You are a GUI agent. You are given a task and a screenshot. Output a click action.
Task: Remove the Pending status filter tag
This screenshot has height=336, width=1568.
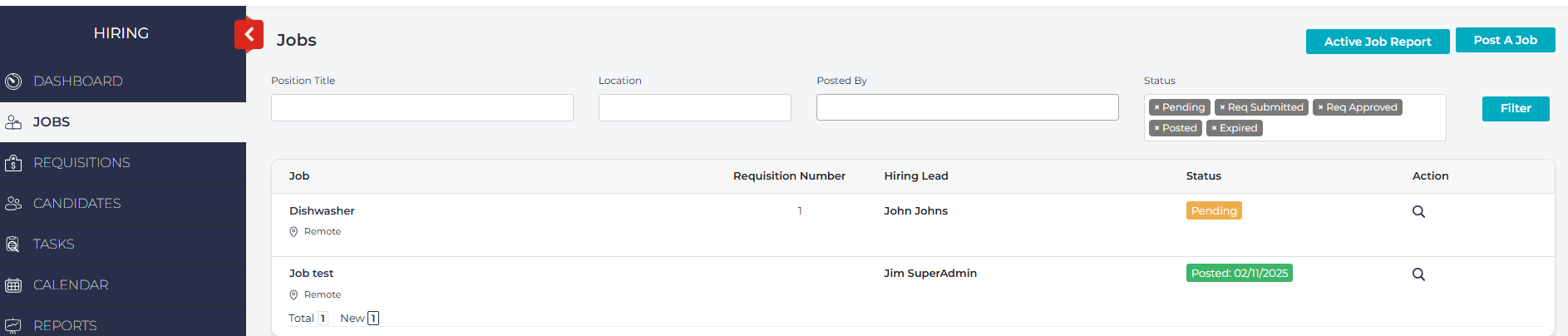(1156, 108)
